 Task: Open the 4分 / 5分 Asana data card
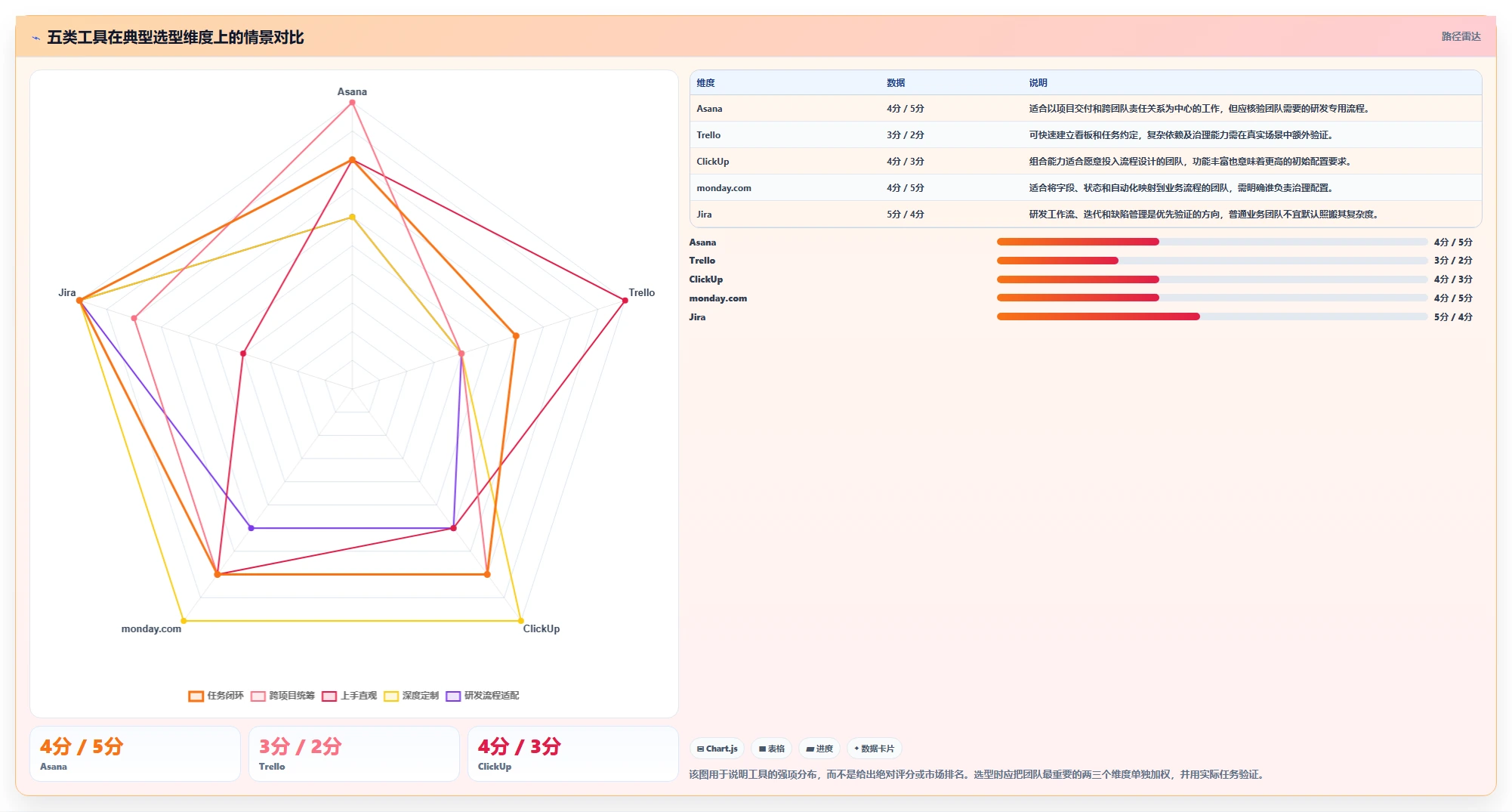pyautogui.click(x=135, y=754)
